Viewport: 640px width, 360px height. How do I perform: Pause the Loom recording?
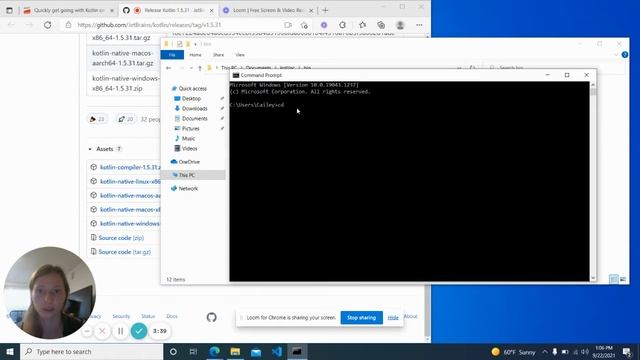point(120,331)
